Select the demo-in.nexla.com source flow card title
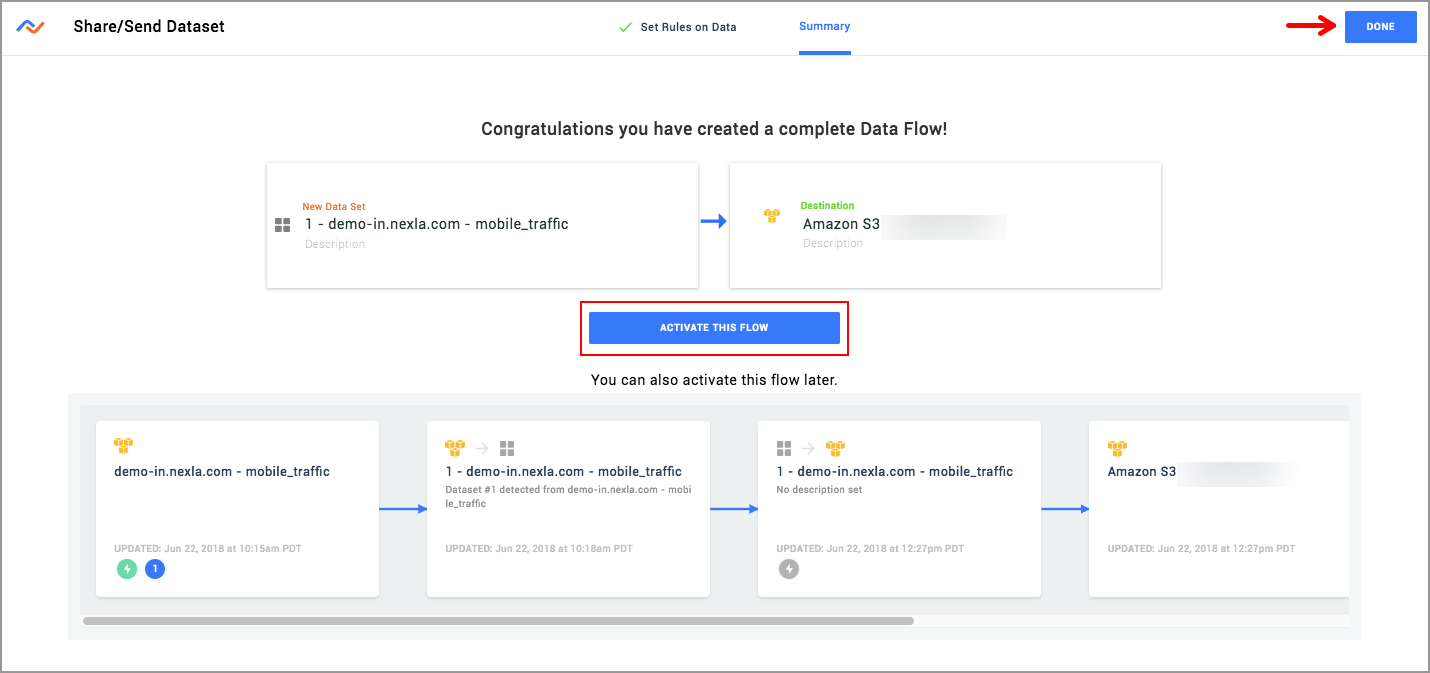This screenshot has width=1430, height=673. point(222,471)
